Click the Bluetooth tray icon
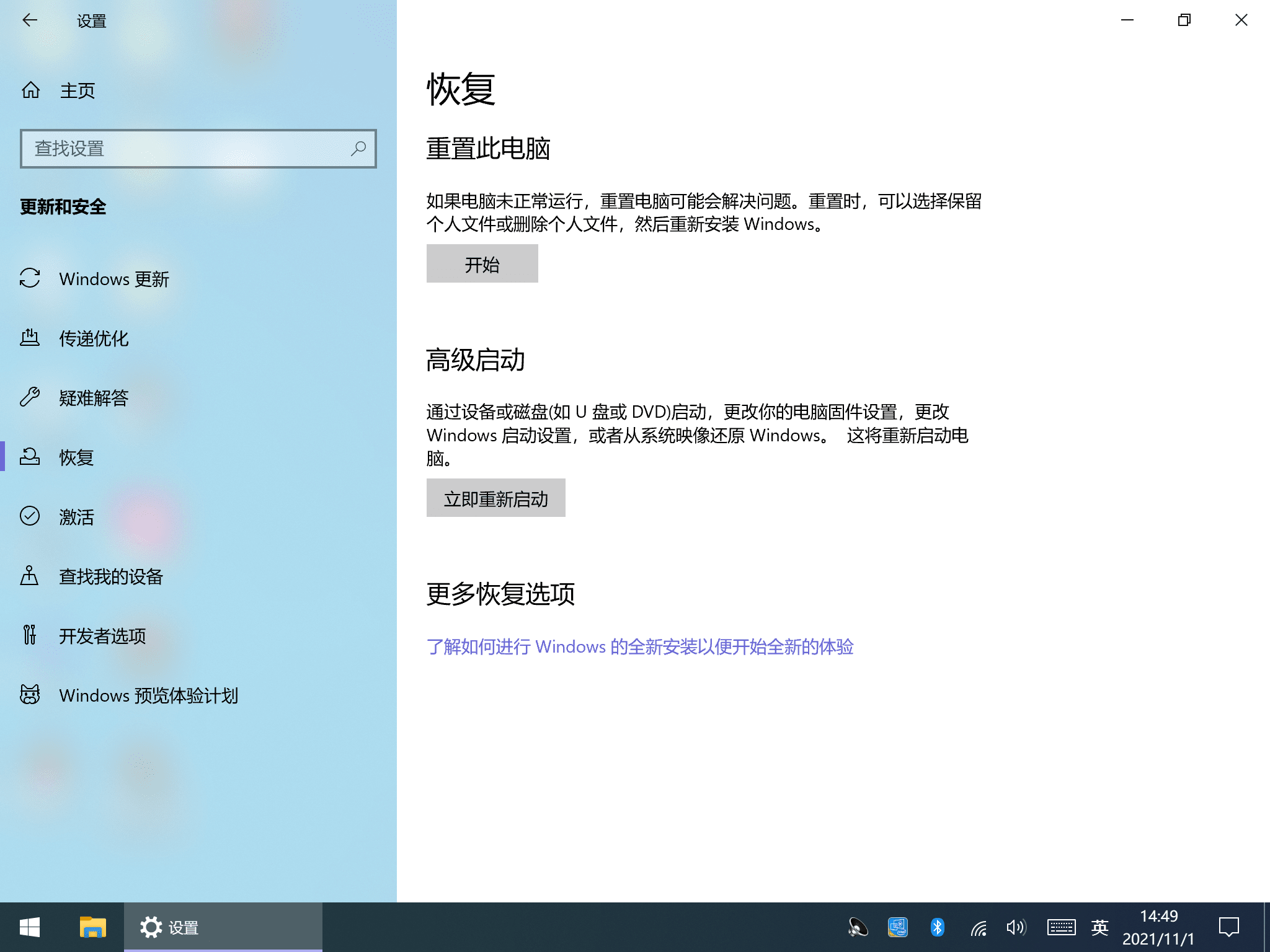Viewport: 1270px width, 952px height. [938, 927]
